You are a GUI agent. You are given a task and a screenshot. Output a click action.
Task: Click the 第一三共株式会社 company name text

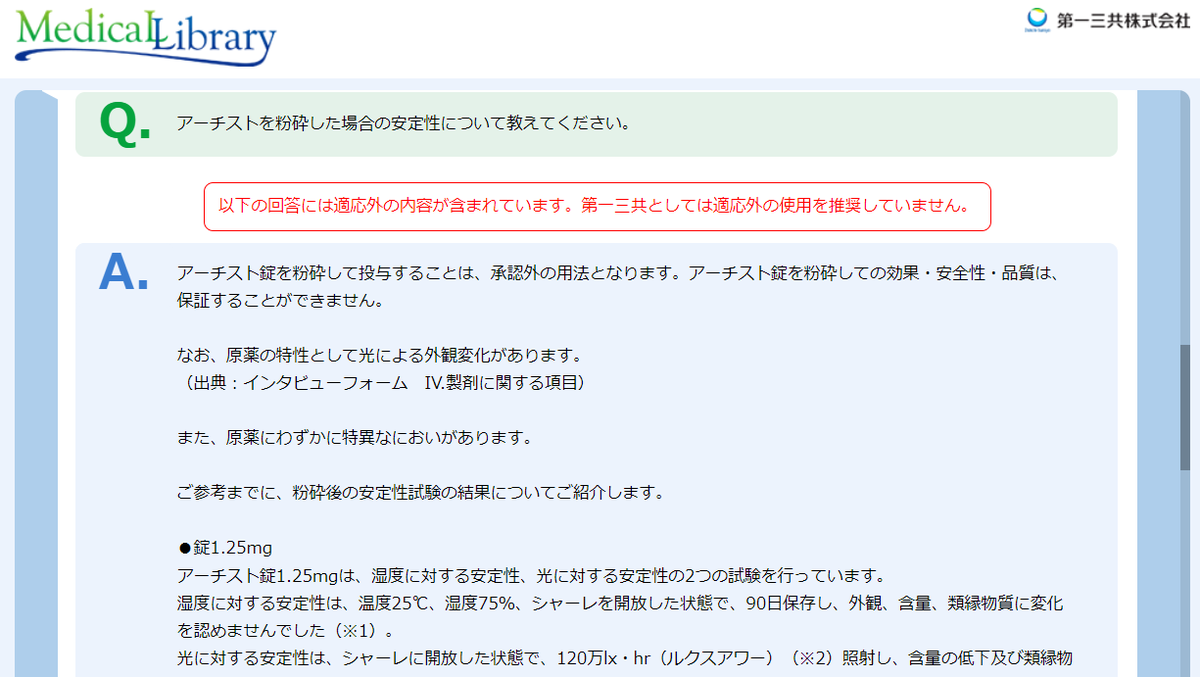tap(1123, 20)
